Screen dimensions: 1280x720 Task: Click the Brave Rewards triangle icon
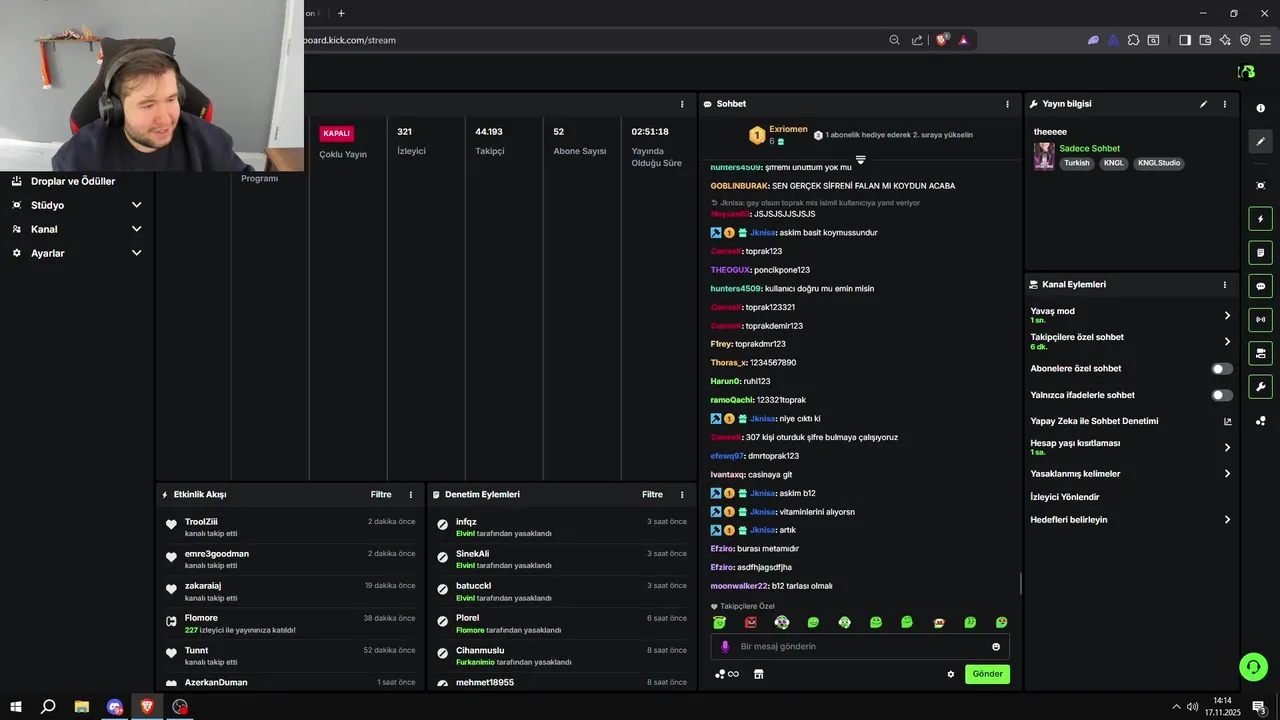[963, 40]
